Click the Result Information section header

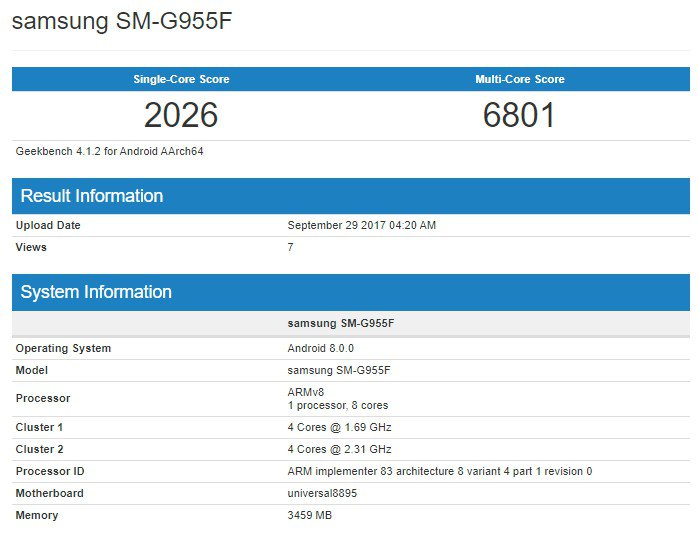pos(92,196)
